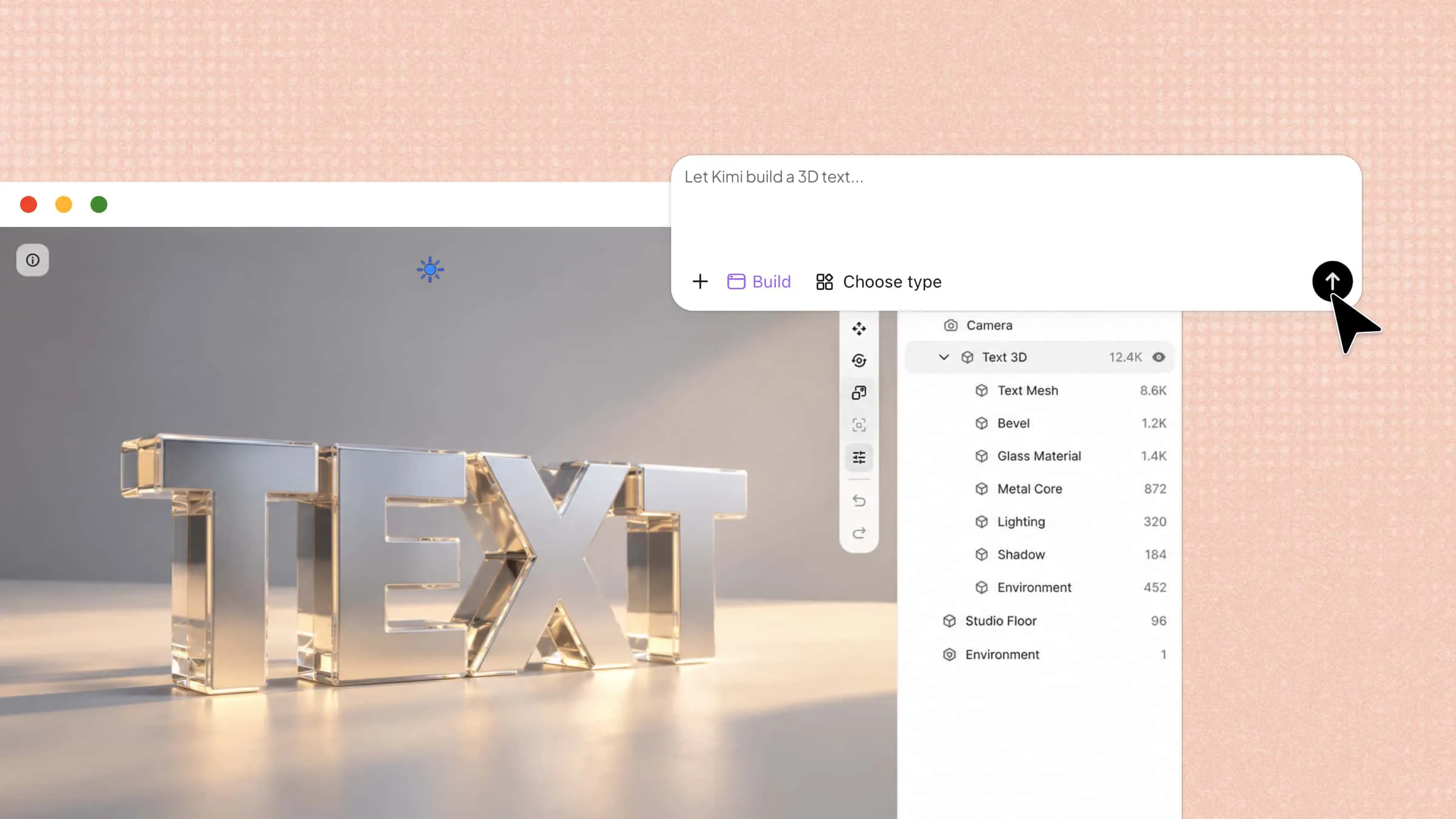Select Environment child with 452 count
This screenshot has height=819, width=1456.
tap(1039, 587)
